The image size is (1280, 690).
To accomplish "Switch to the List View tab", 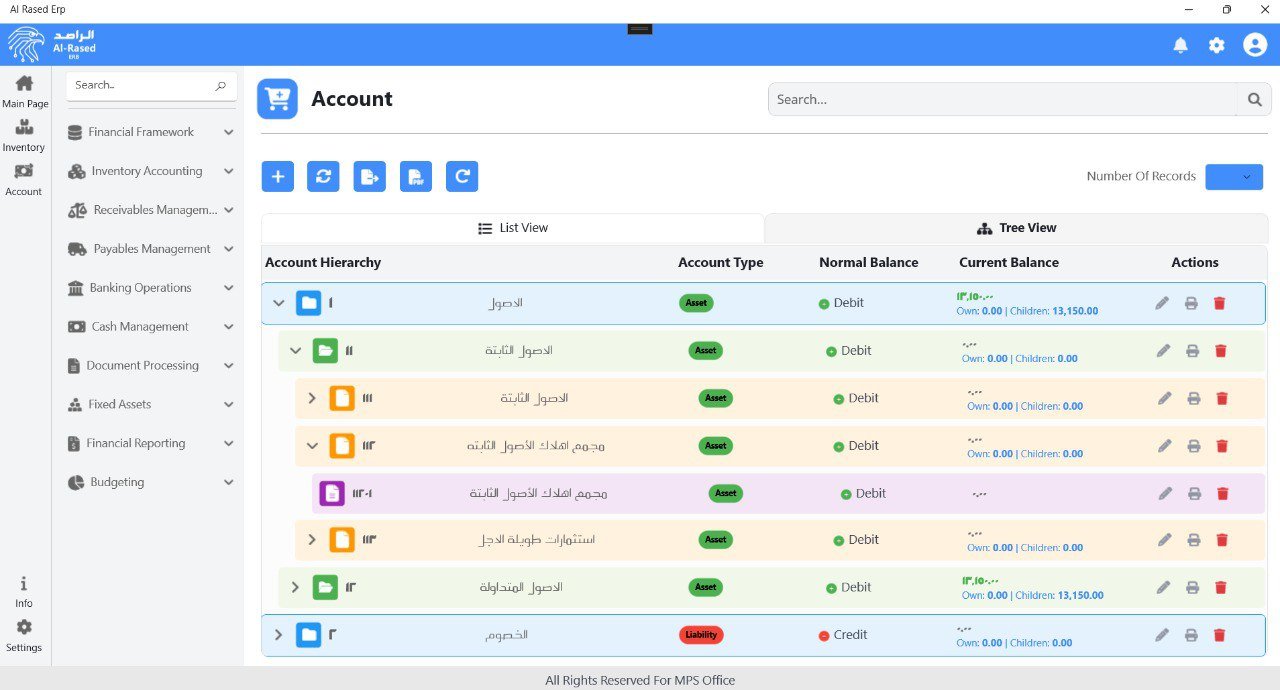I will (513, 228).
